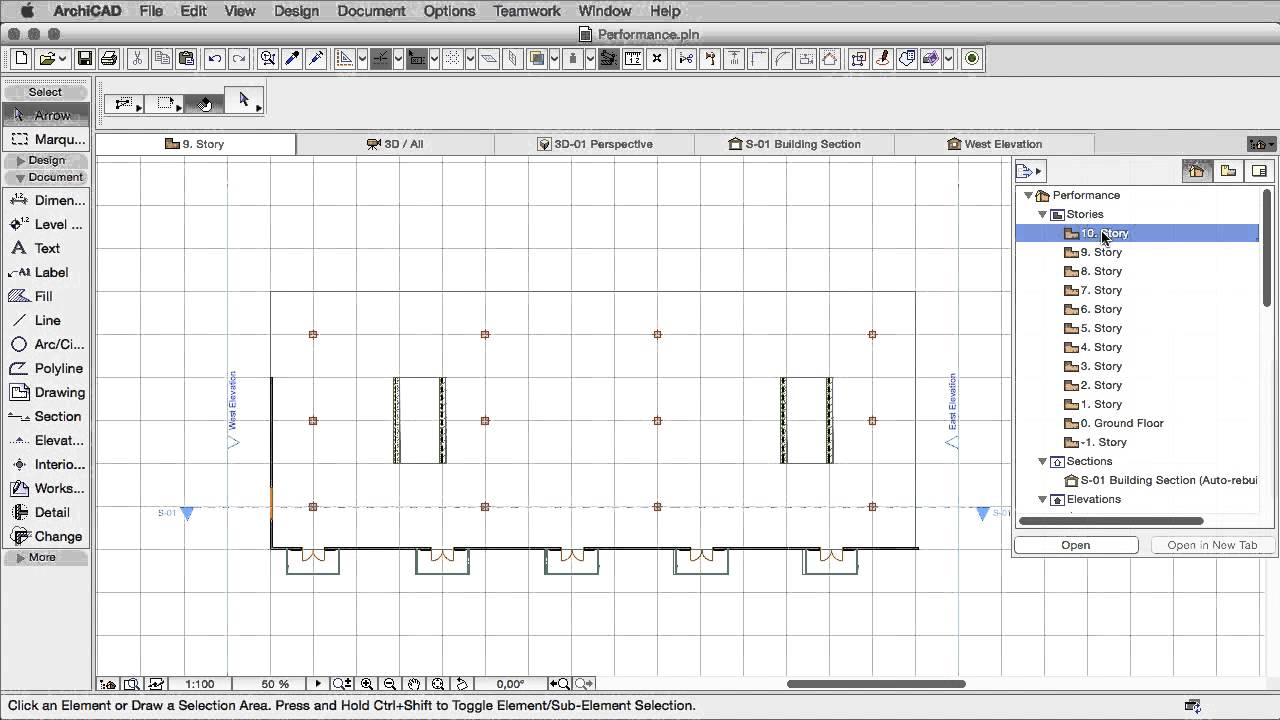Toggle the Quick Options icon at bottom left
The height and width of the screenshot is (720, 1280).
point(107,684)
